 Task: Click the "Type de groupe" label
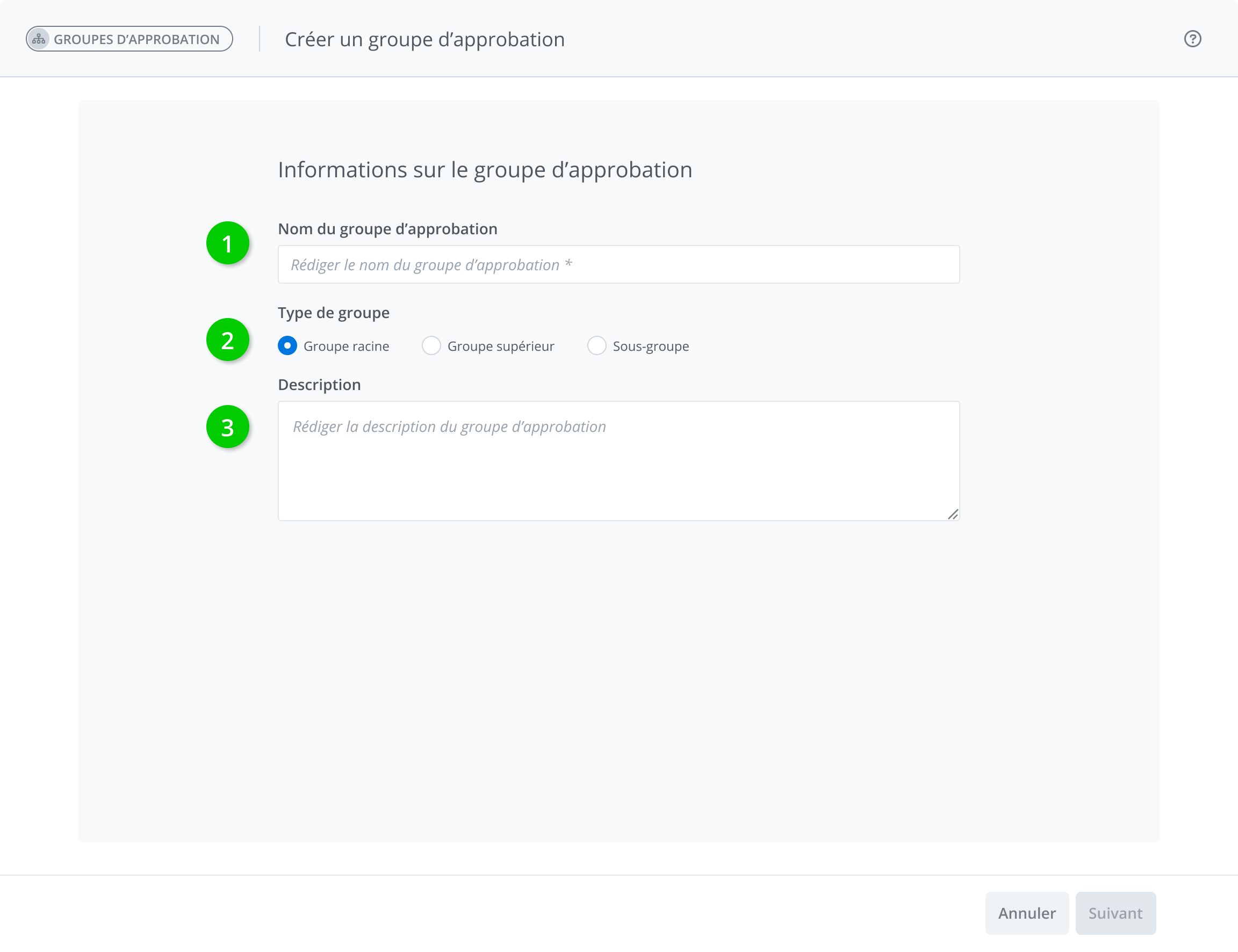333,313
